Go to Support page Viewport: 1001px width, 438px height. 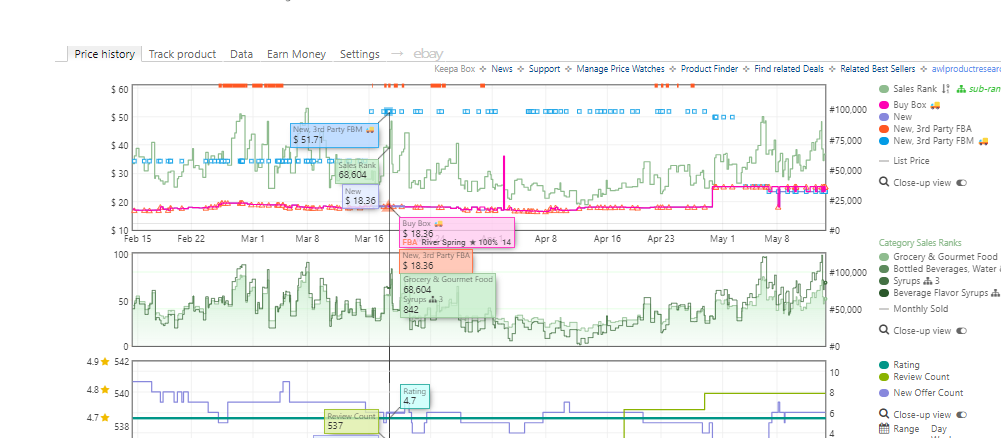545,69
